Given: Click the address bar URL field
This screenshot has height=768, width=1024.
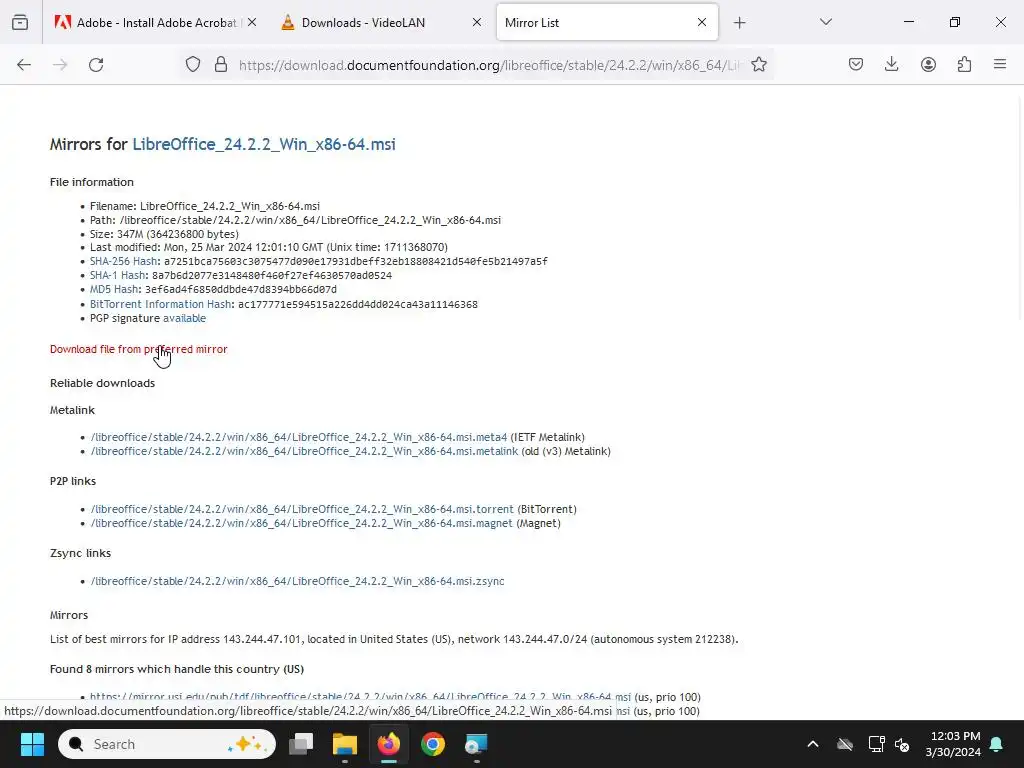Looking at the screenshot, I should (x=490, y=65).
